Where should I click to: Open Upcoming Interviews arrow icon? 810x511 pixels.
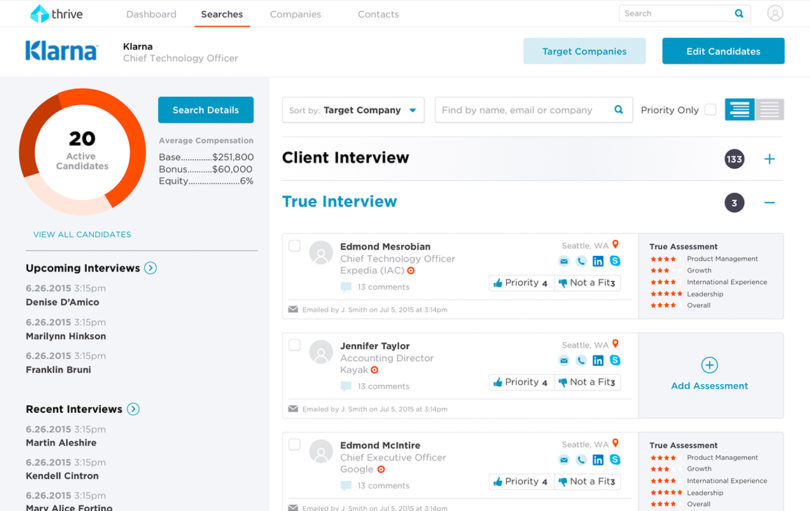point(150,268)
